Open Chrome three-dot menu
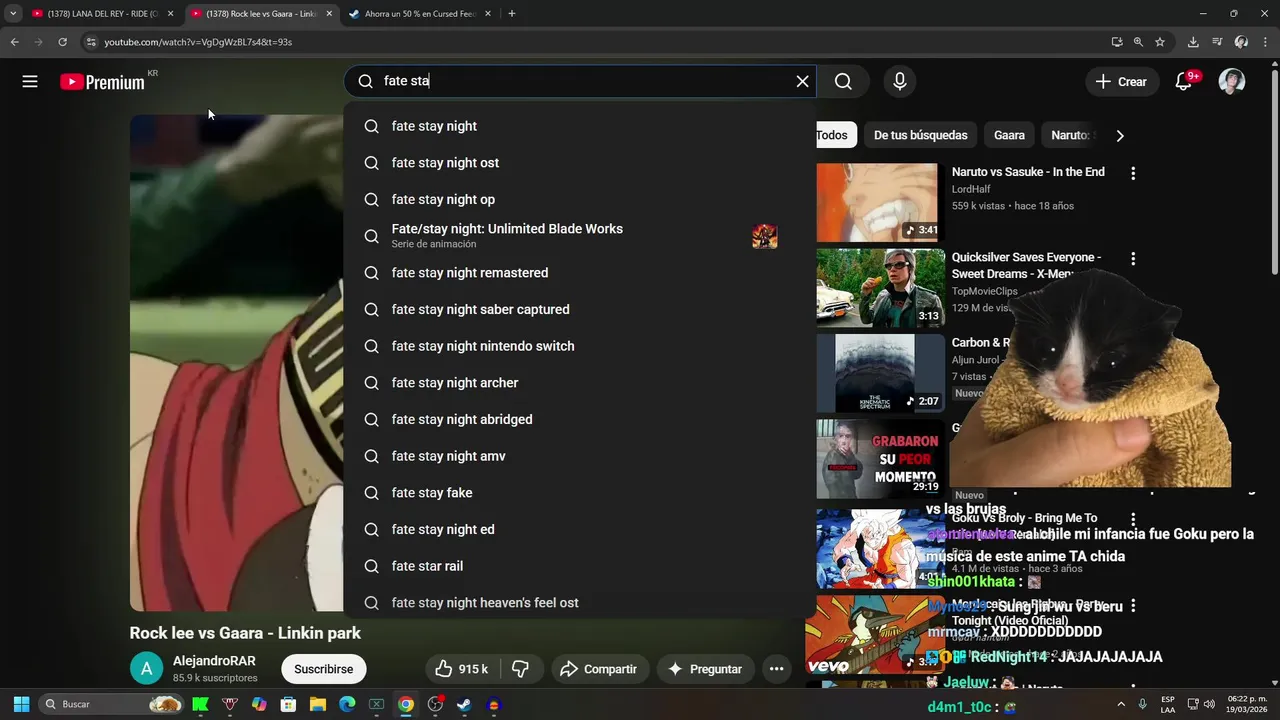1280x720 pixels. pyautogui.click(x=1265, y=42)
